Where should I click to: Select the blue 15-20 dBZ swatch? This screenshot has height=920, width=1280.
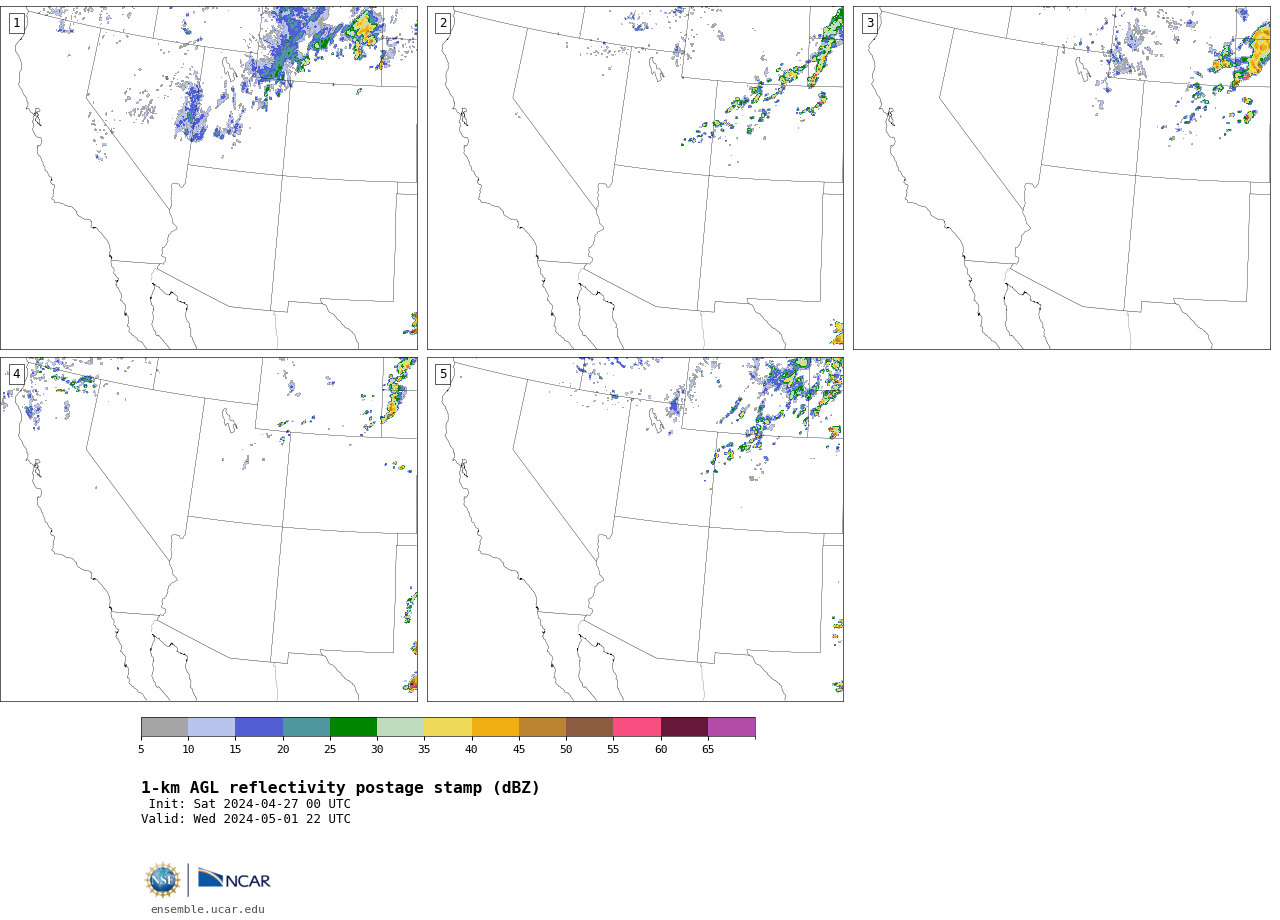(259, 727)
